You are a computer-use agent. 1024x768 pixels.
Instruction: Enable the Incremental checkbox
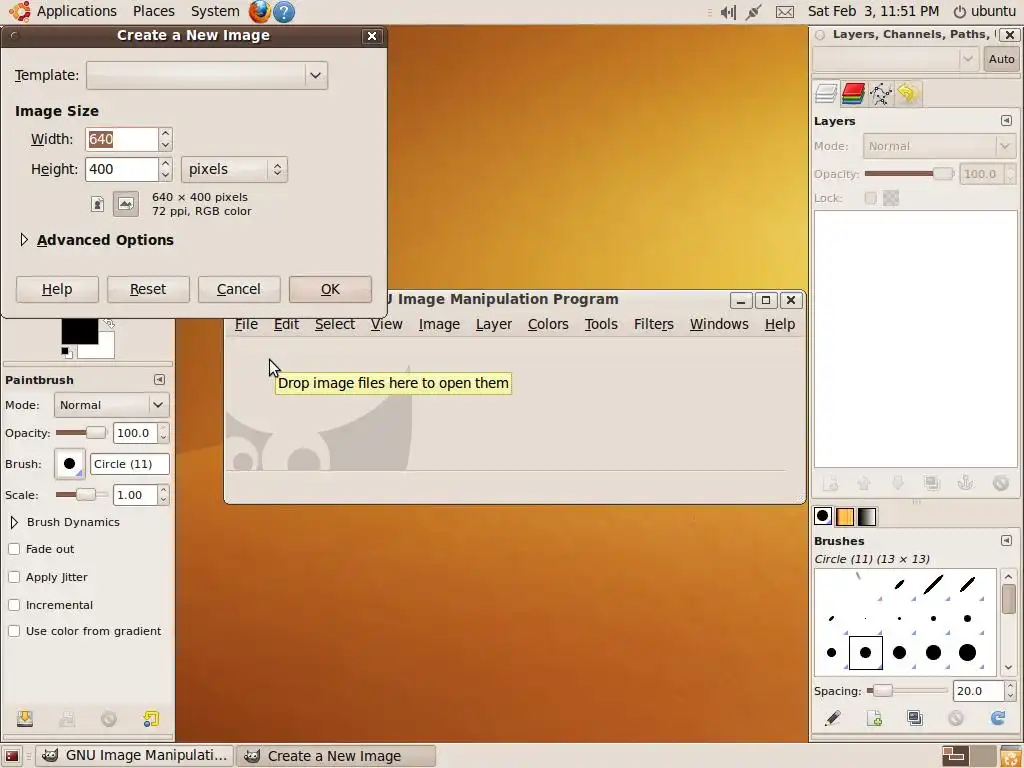[14, 605]
